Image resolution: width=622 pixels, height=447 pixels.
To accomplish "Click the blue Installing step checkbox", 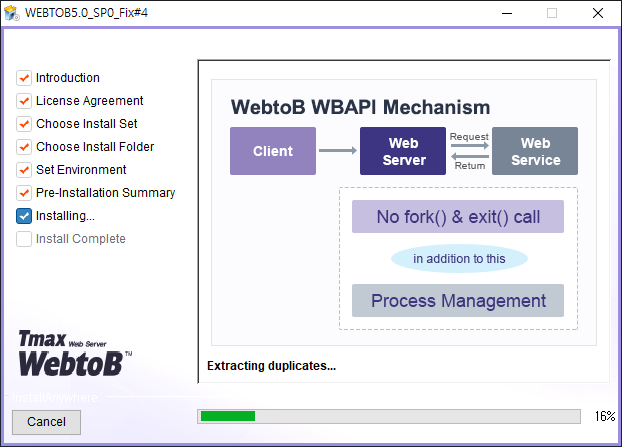I will point(24,216).
